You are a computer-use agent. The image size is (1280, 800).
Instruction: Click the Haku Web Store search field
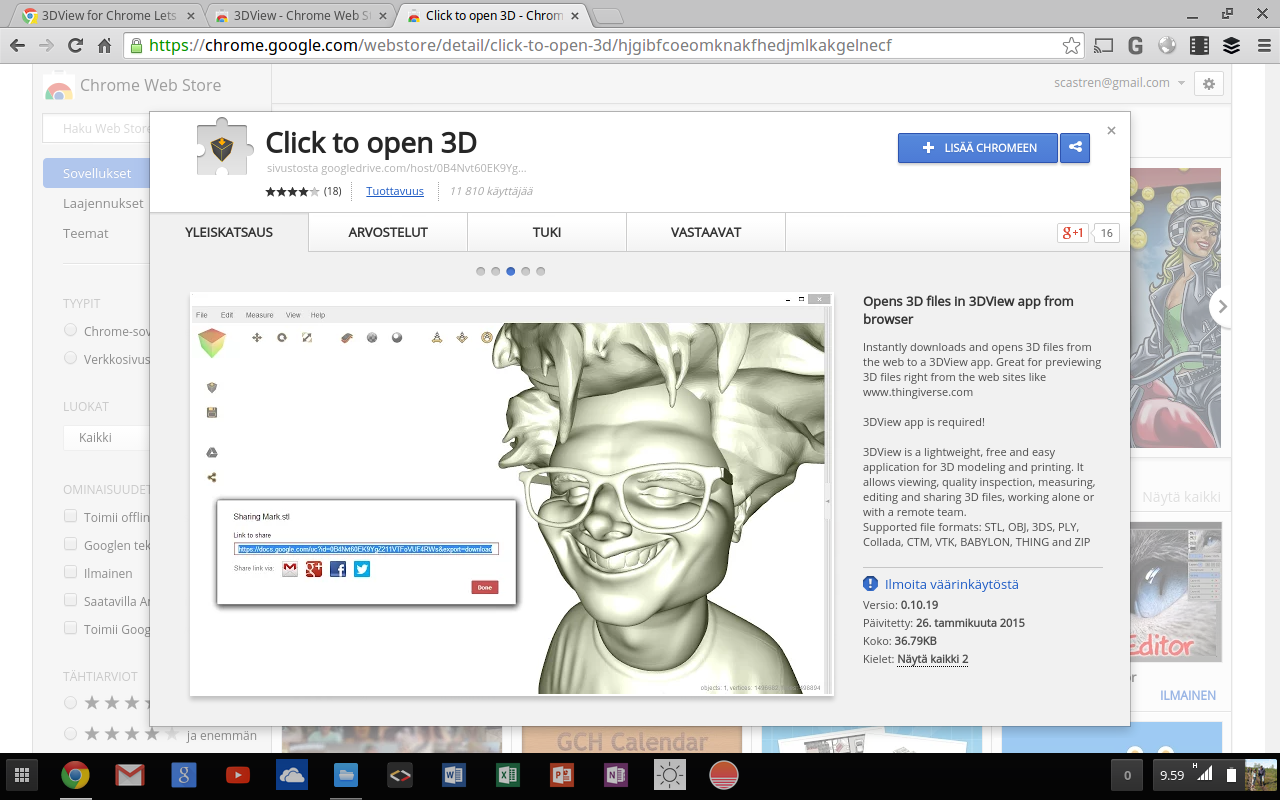(x=96, y=128)
